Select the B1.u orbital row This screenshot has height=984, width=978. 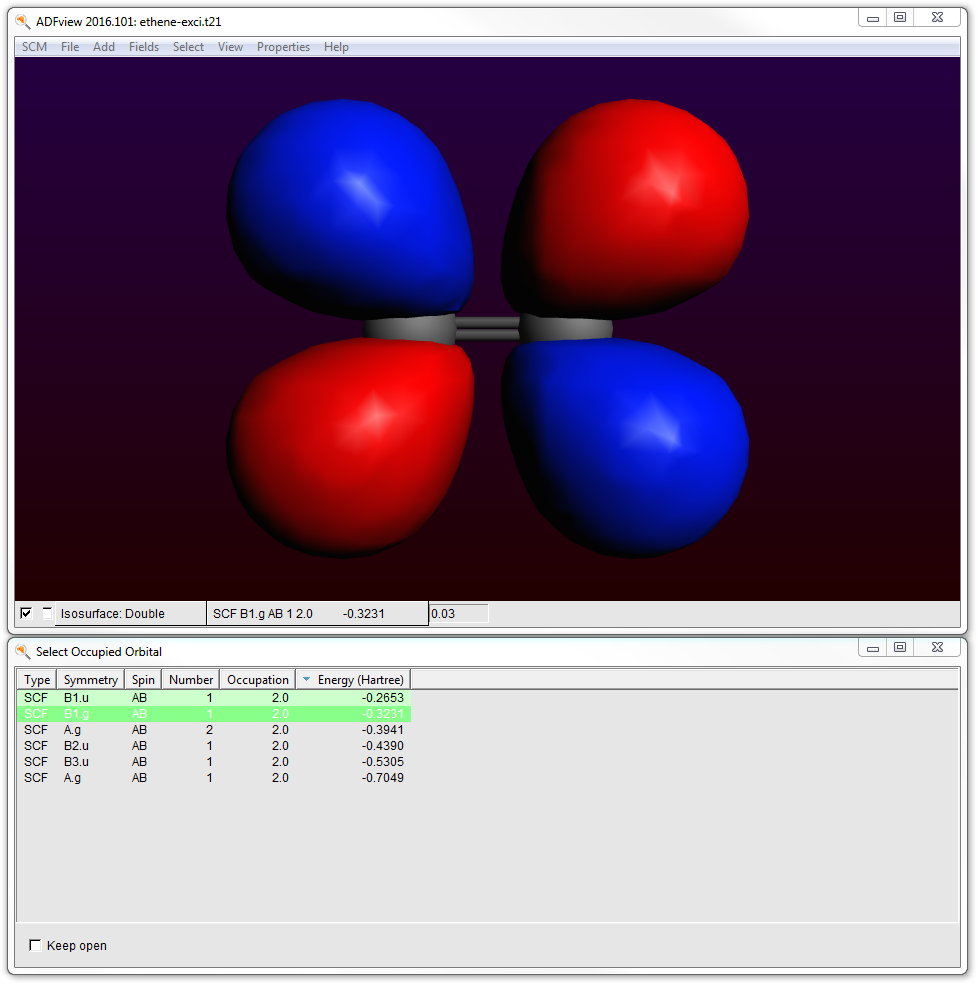tap(214, 698)
